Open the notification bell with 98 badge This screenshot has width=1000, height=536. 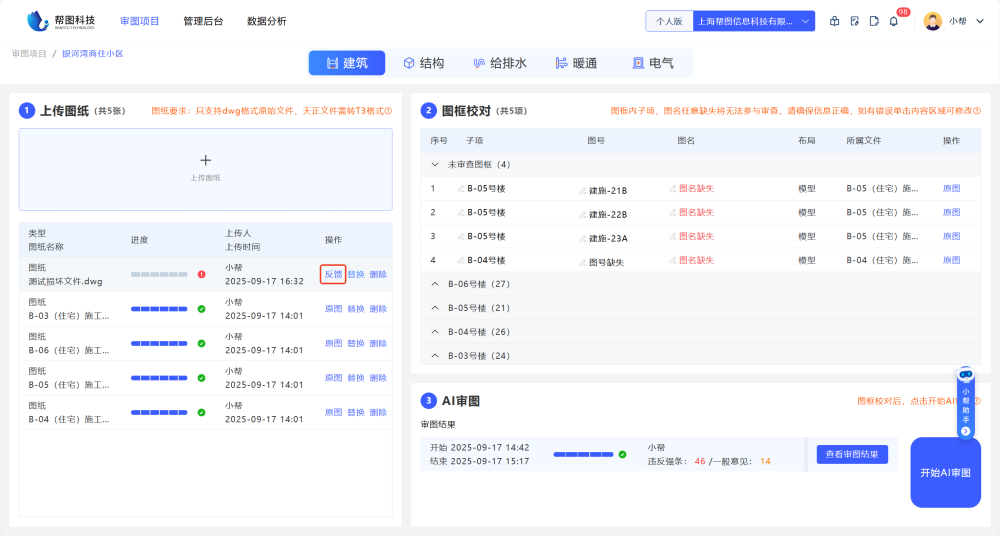coord(893,21)
